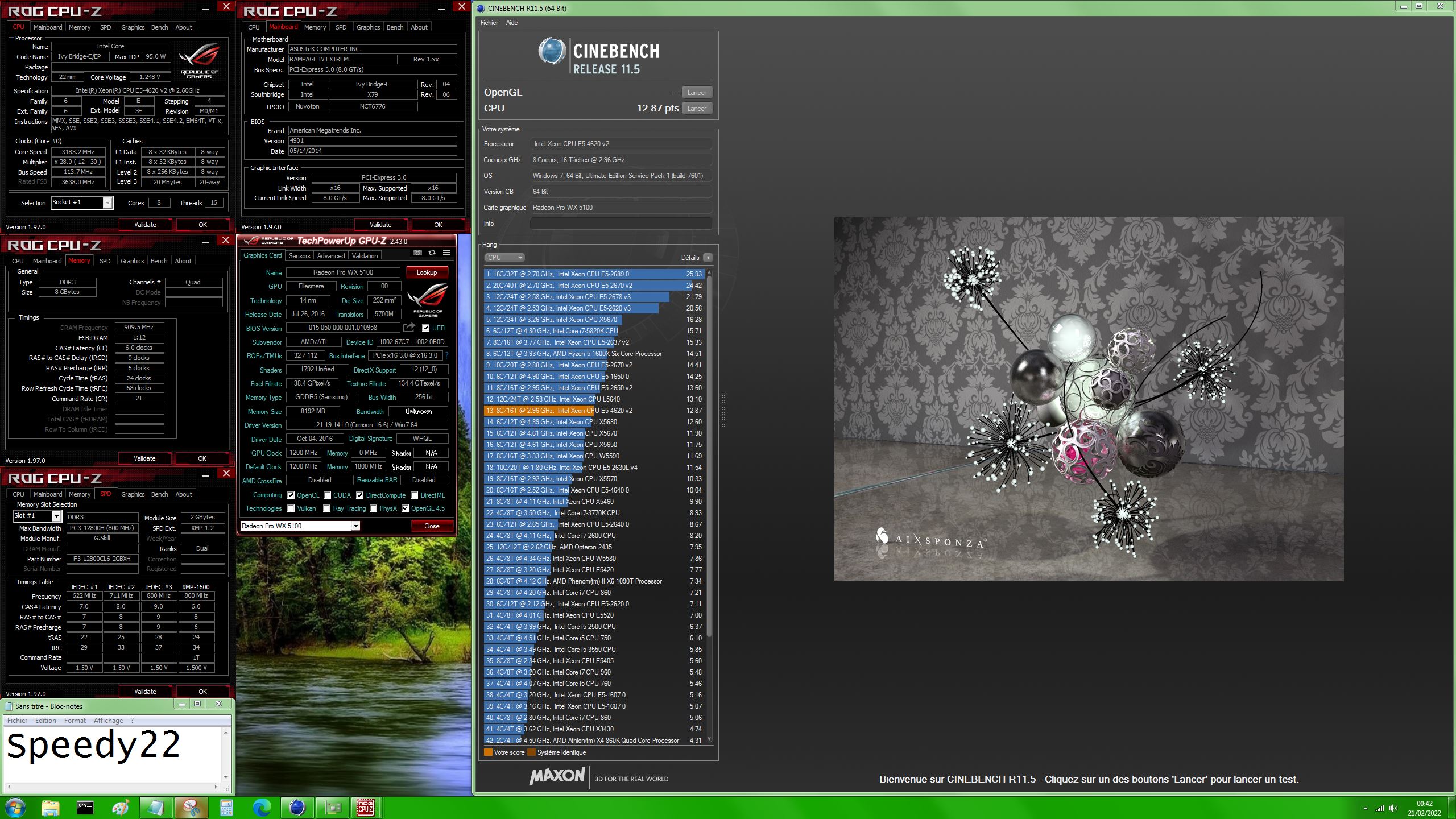The height and width of the screenshot is (819, 1456).
Task: Toggle the PhysX checkbox
Action: click(x=373, y=508)
